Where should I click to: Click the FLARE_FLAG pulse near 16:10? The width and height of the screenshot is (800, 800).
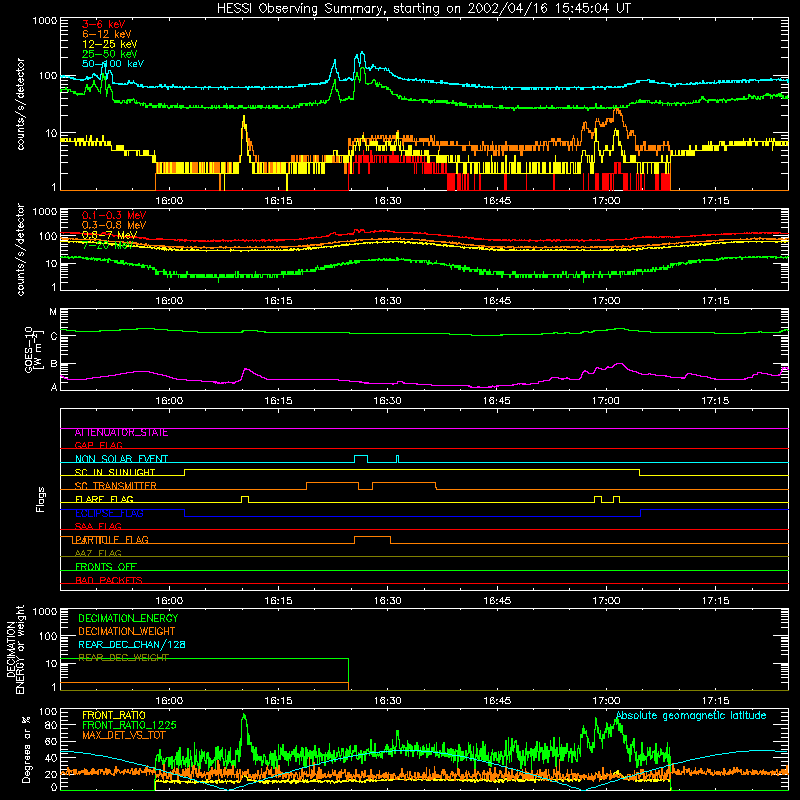[245, 499]
